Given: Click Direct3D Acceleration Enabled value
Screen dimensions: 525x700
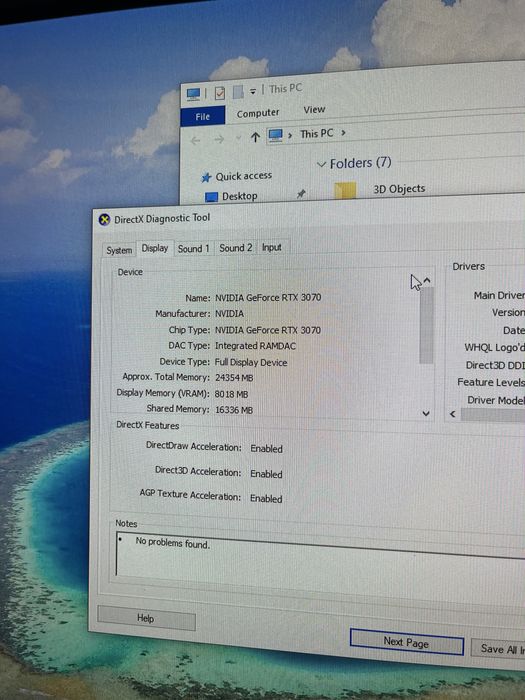Looking at the screenshot, I should tap(266, 474).
